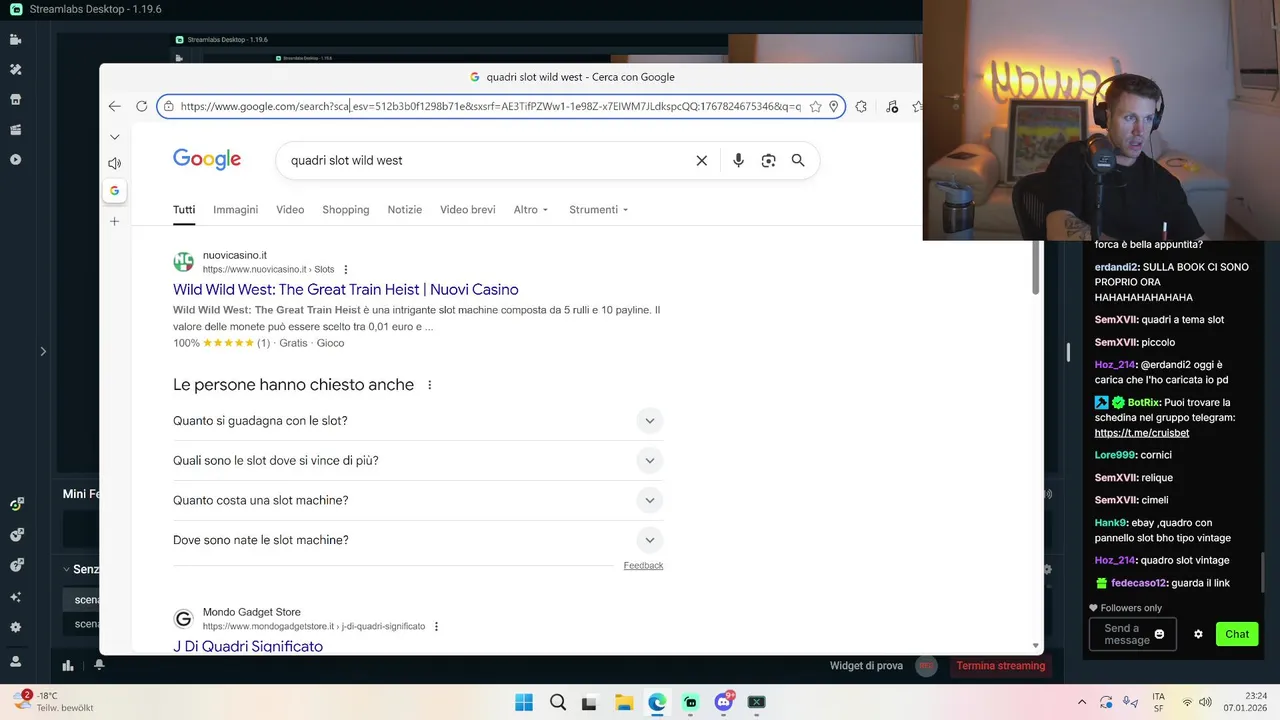Open the chat settings gear

click(1198, 634)
